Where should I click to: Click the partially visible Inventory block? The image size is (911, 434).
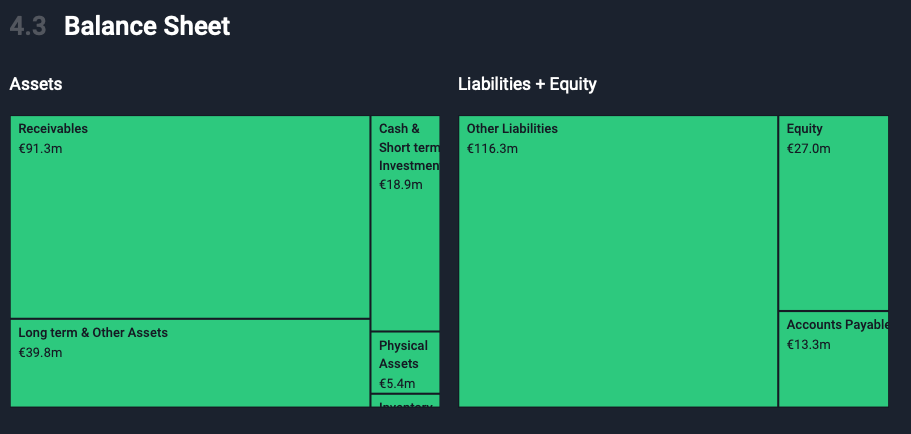405,402
